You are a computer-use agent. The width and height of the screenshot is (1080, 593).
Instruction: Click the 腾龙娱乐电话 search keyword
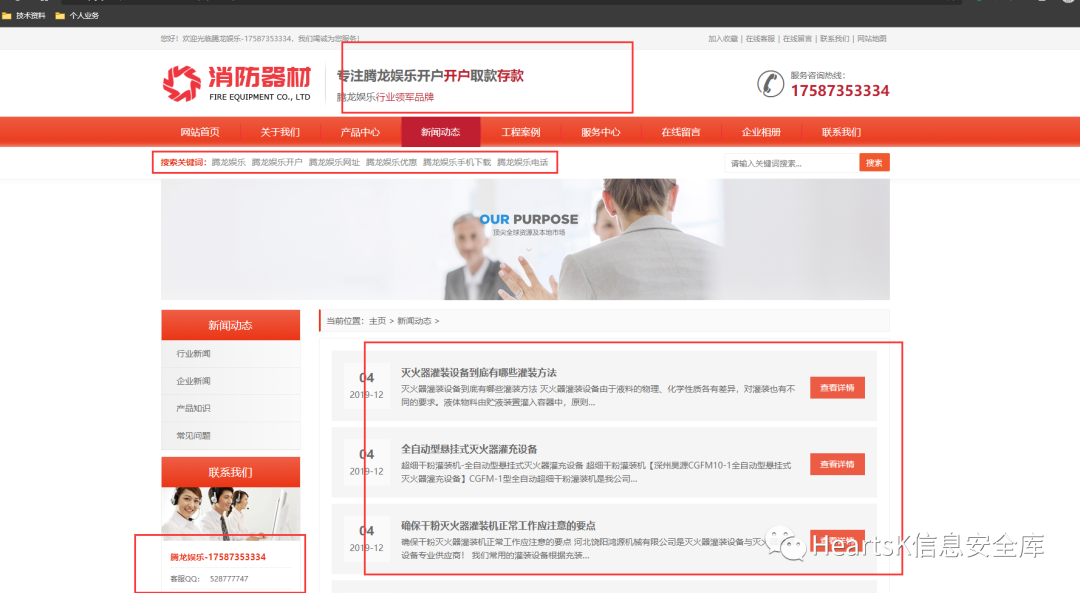[522, 163]
